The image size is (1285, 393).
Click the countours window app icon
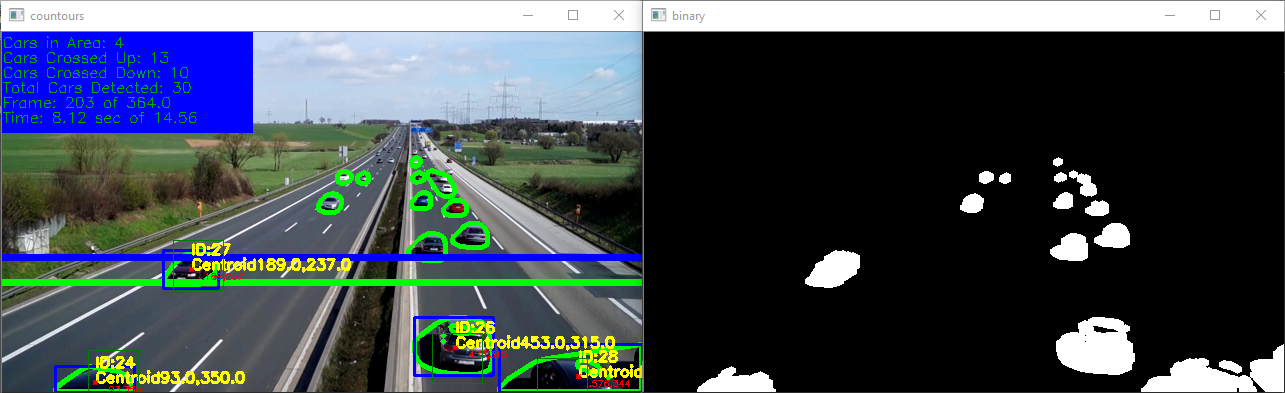point(16,16)
